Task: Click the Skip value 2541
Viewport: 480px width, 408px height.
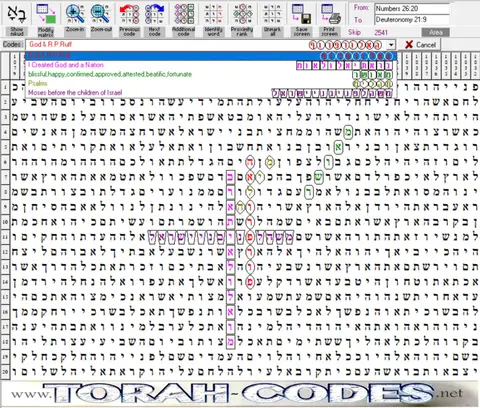Action: point(381,32)
